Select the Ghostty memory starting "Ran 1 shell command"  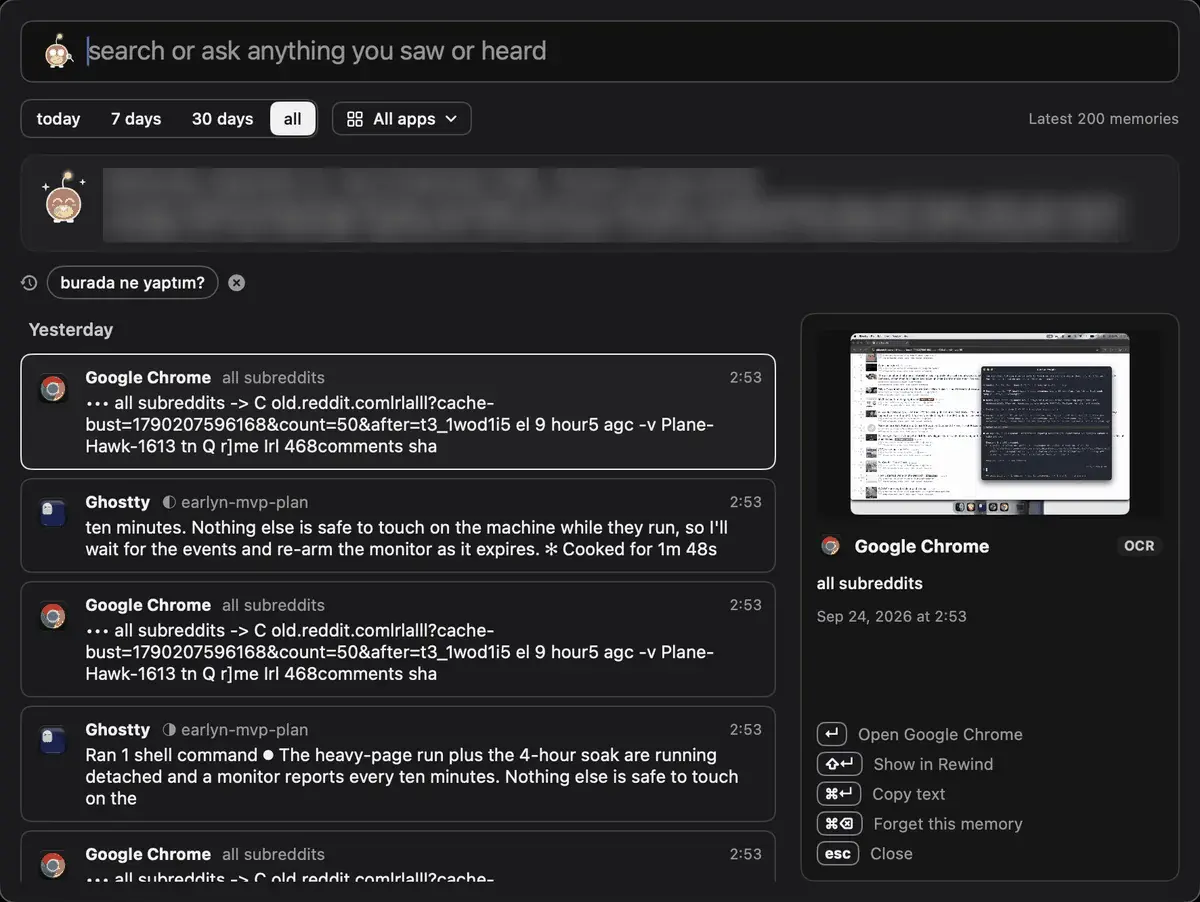pyautogui.click(x=398, y=764)
